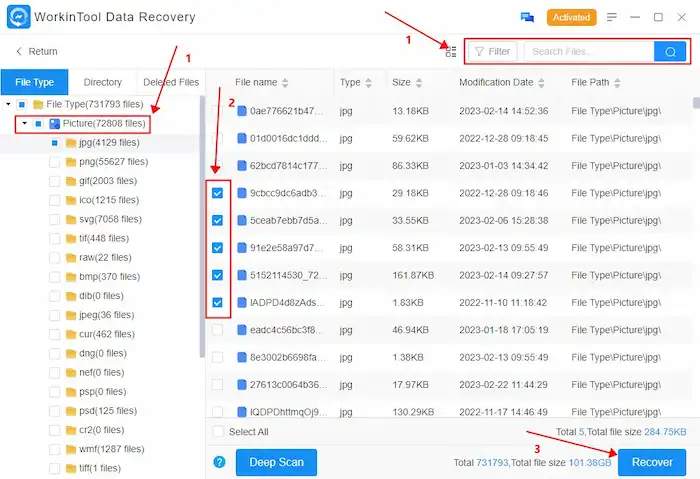Click the 2022-11-10 11:18:42 date cell

[x=503, y=303]
